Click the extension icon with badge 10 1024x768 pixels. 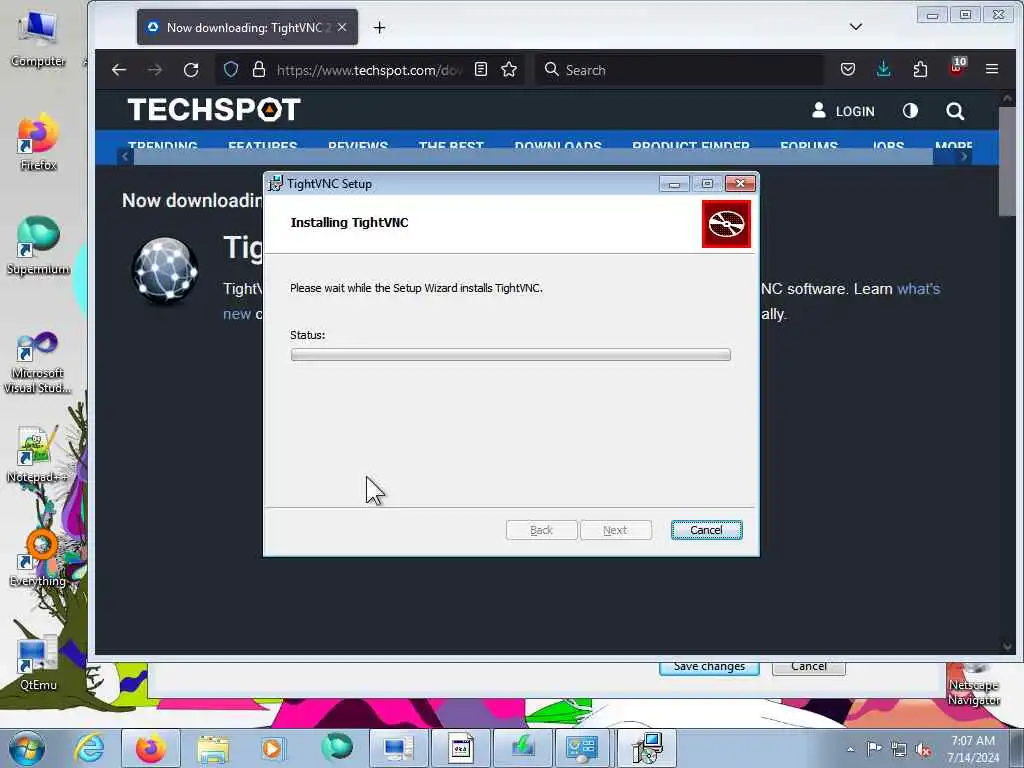[x=957, y=67]
